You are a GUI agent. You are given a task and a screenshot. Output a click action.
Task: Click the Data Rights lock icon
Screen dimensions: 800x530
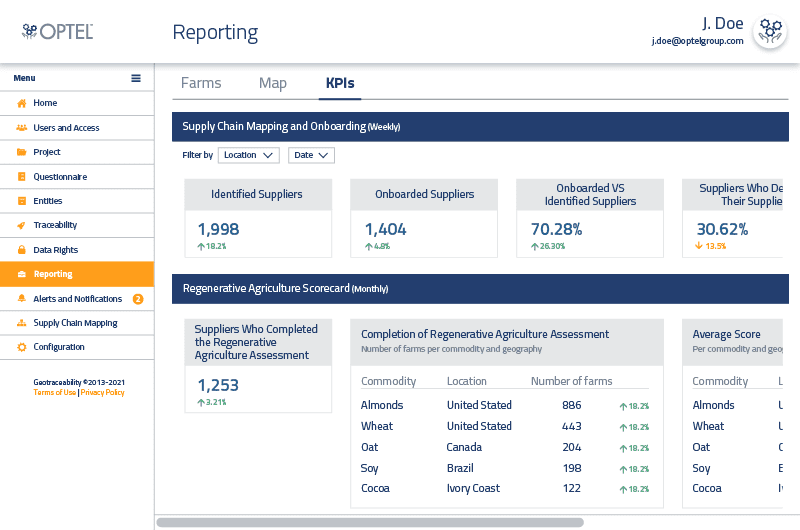(x=21, y=249)
